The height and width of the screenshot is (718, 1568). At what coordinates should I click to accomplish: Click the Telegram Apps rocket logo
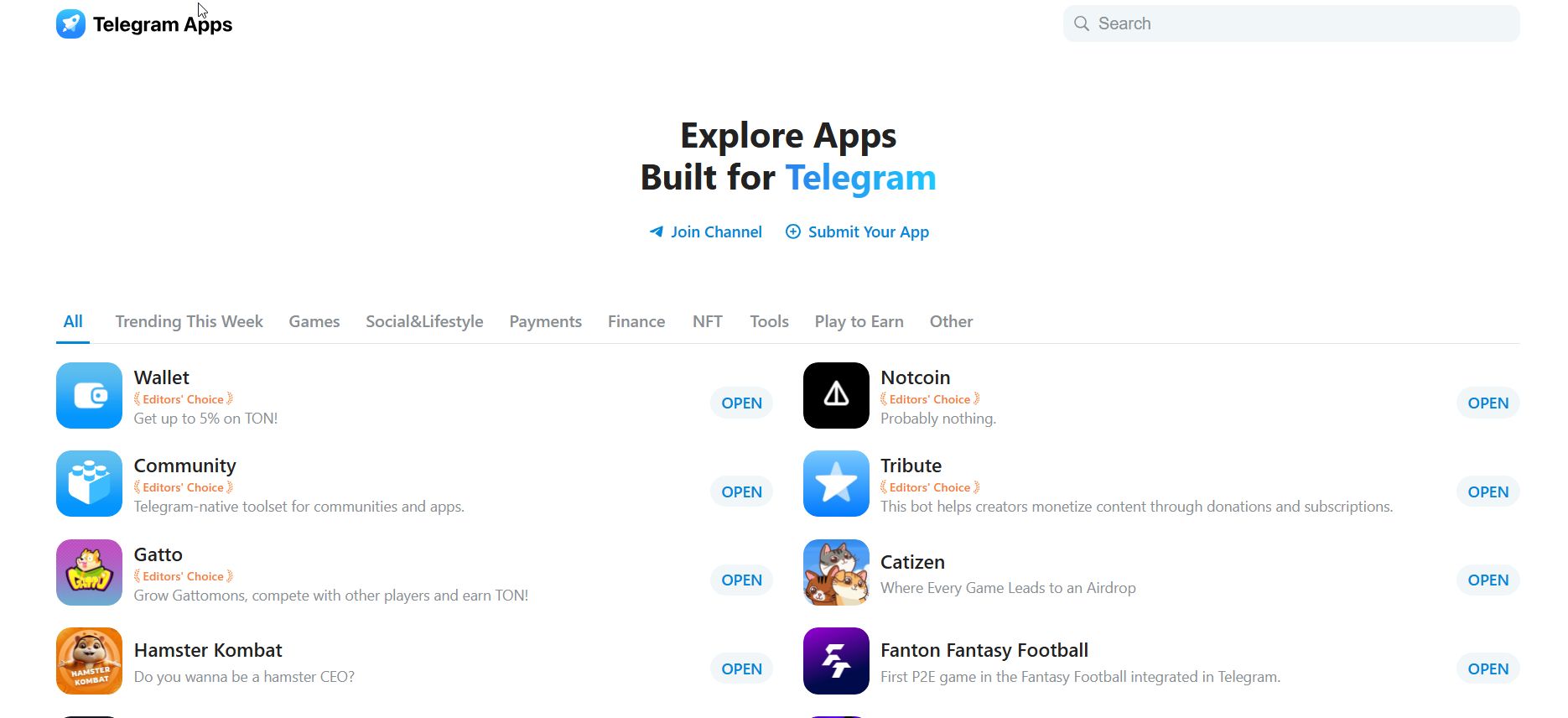click(x=70, y=23)
